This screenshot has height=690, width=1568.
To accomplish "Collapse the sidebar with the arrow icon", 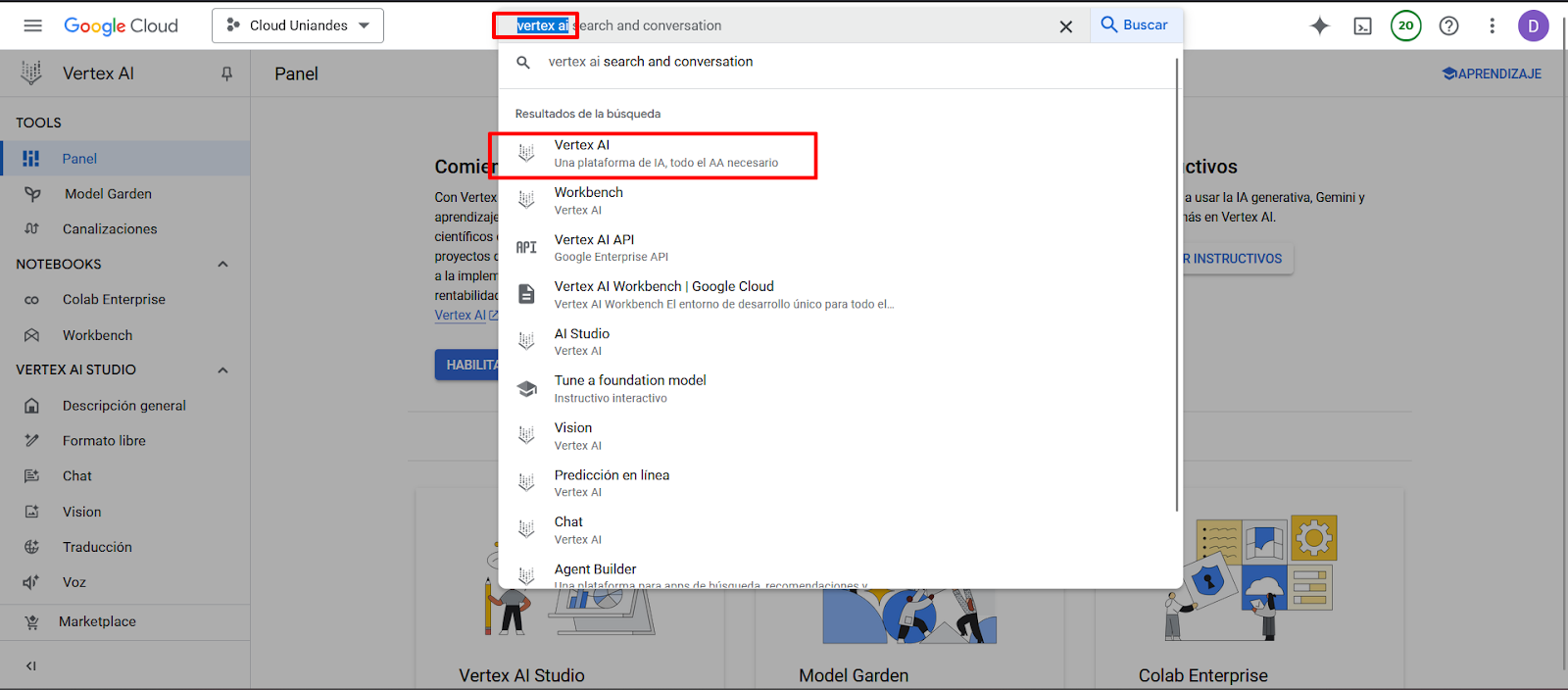I will point(31,666).
